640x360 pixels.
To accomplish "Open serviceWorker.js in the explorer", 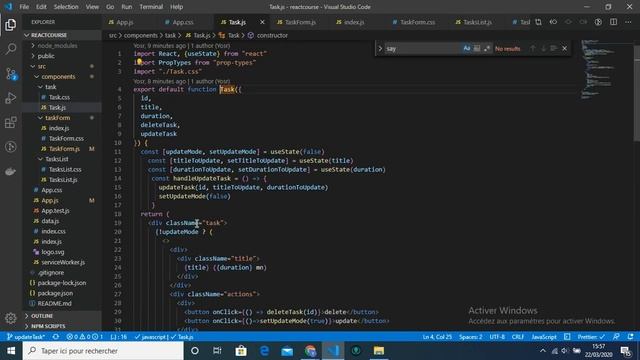I will [x=63, y=262].
